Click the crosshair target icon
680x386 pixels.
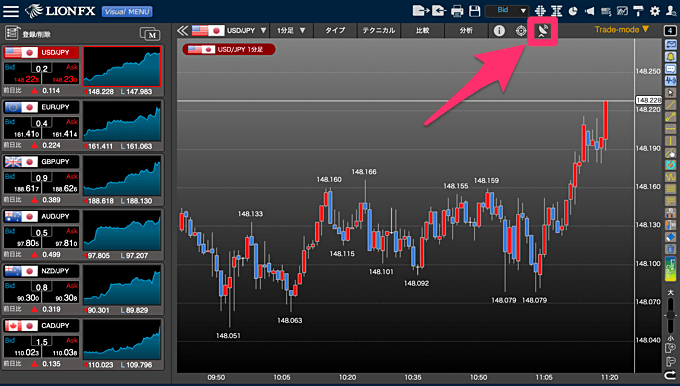pos(521,31)
